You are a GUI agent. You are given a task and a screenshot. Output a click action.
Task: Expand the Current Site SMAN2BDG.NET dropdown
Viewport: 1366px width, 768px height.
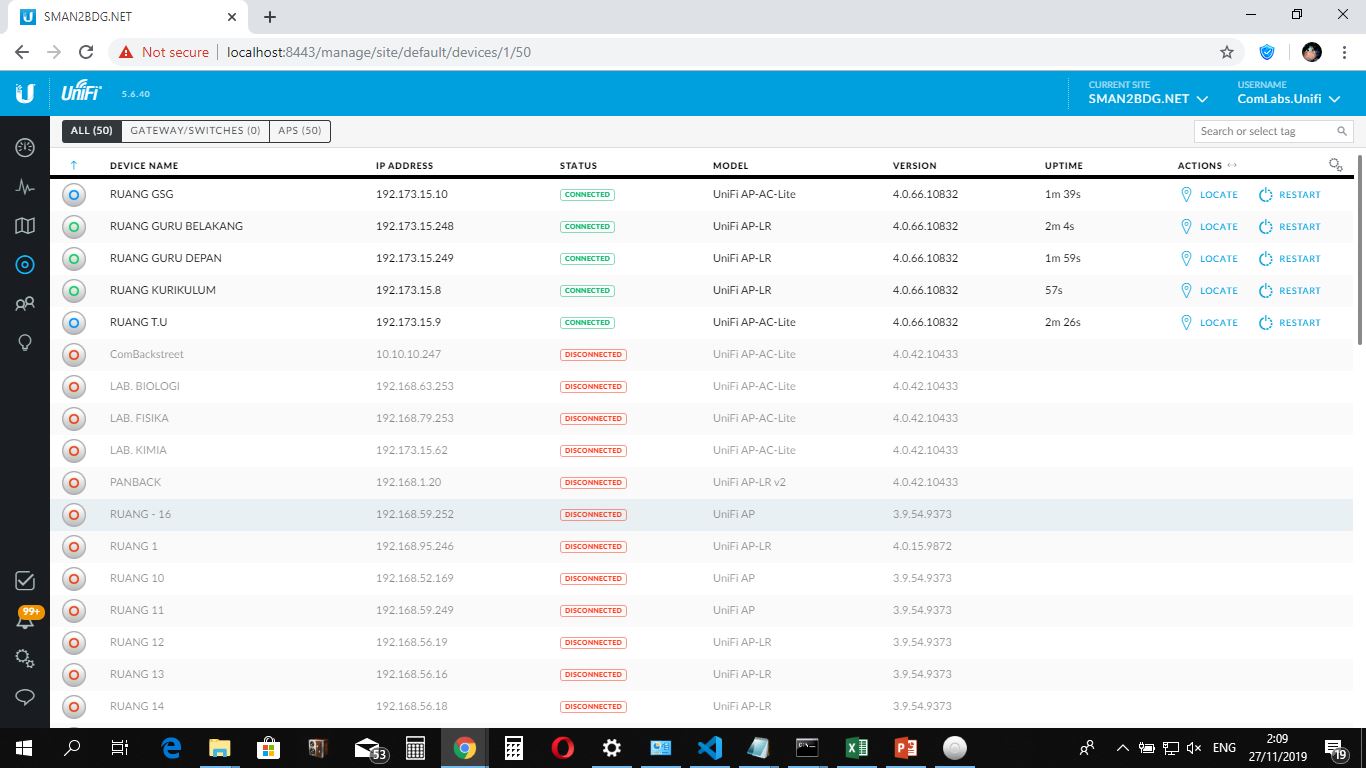click(1148, 99)
